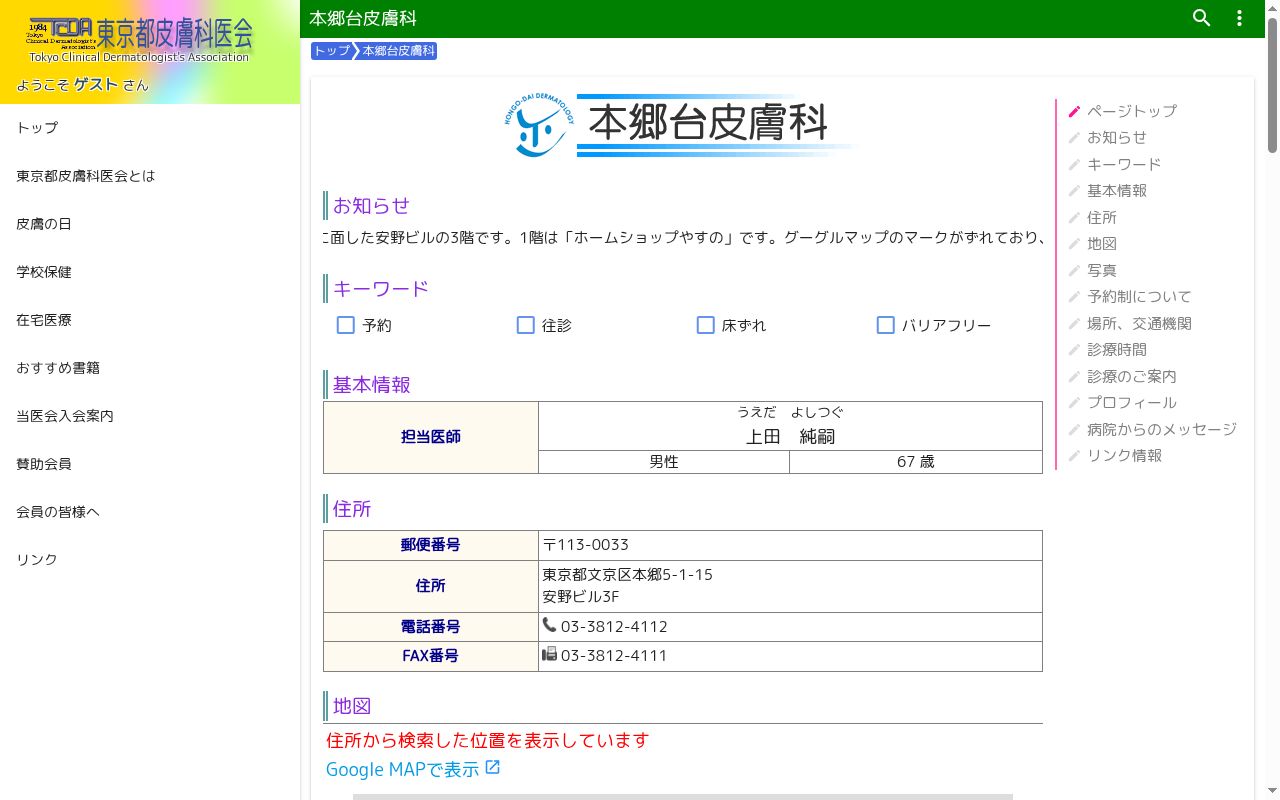Click the 本郷台皮膚科 breadcrumb

[398, 51]
